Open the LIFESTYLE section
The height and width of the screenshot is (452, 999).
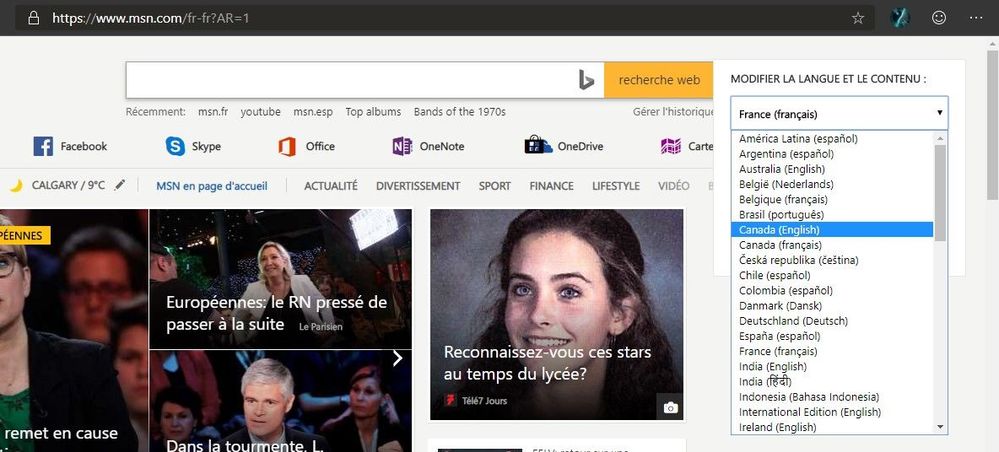[x=615, y=186]
